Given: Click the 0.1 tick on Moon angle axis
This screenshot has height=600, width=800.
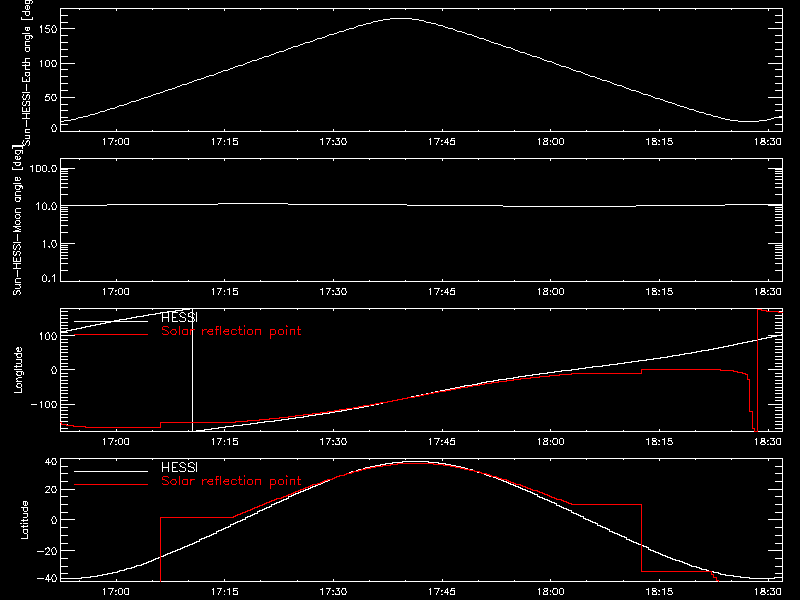Looking at the screenshot, I should pyautogui.click(x=49, y=278).
